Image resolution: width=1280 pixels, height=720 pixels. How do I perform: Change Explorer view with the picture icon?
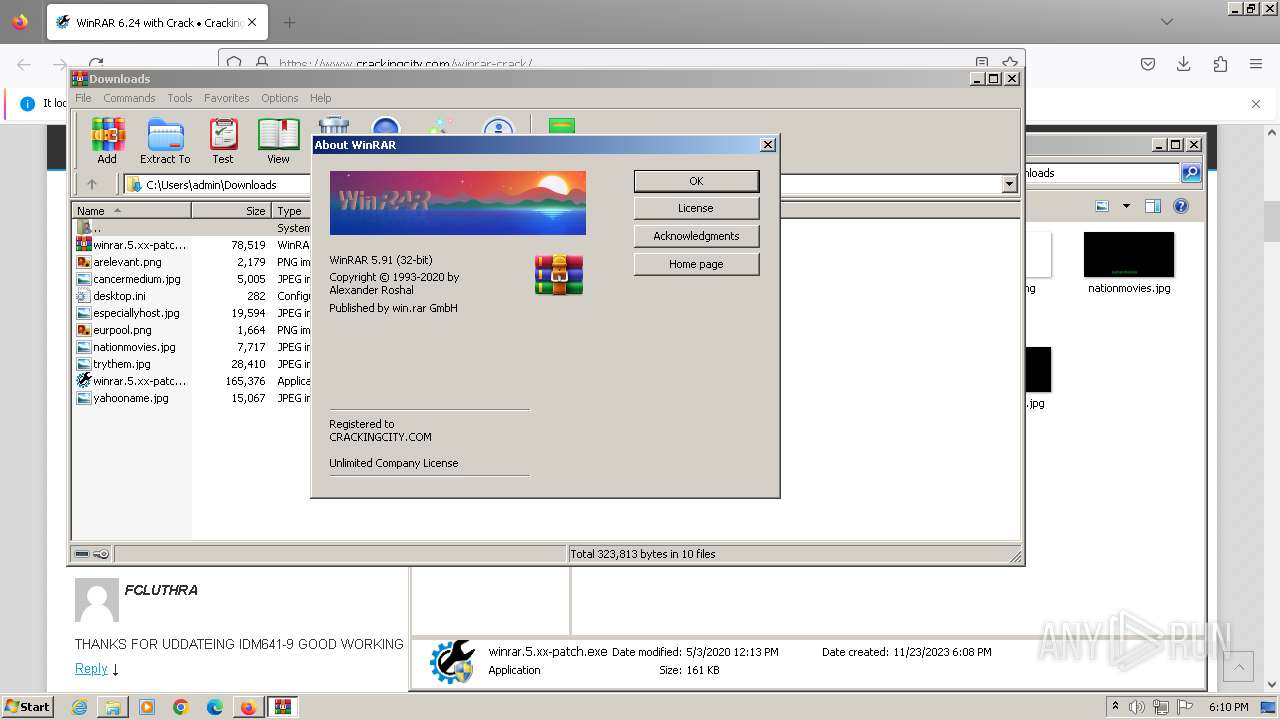point(1101,206)
